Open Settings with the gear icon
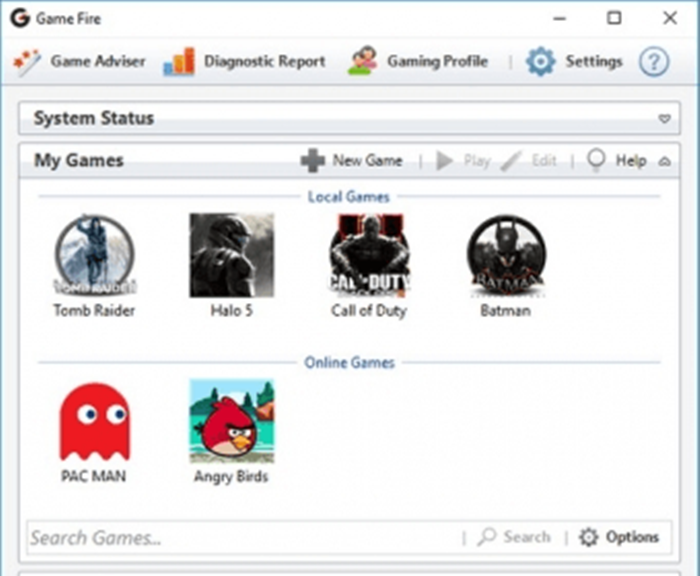This screenshot has width=700, height=576. (576, 62)
